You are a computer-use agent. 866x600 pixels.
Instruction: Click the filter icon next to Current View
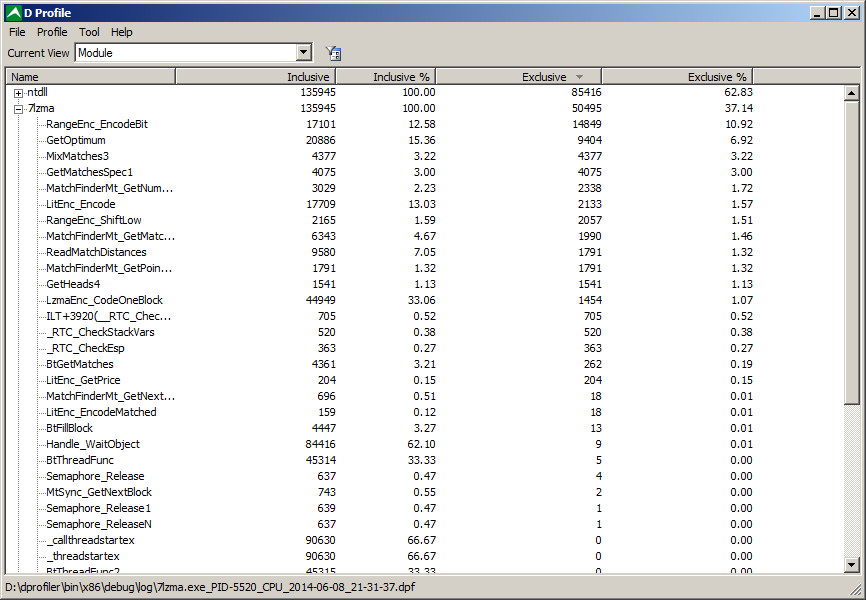[x=334, y=53]
